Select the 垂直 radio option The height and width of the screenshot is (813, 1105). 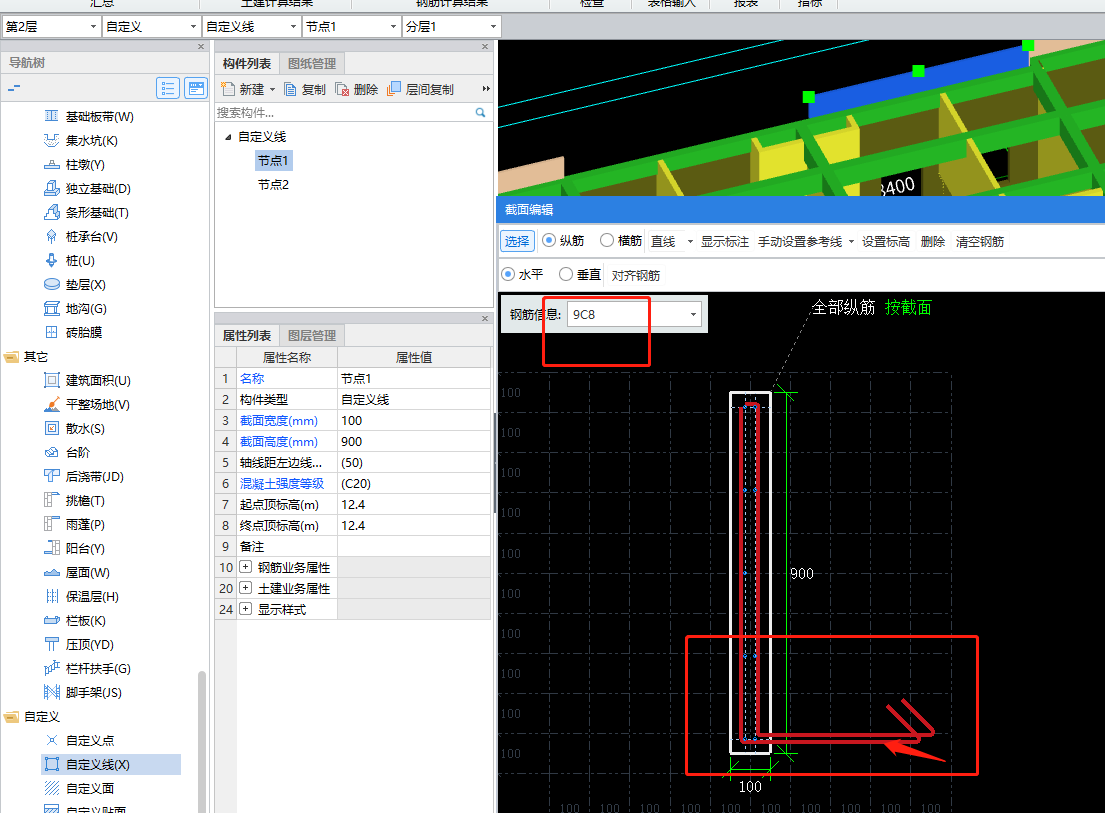tap(565, 274)
